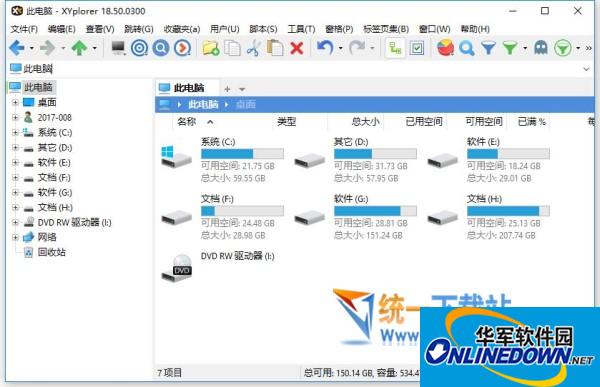Select 其它 (D:) in the tree

pyautogui.click(x=55, y=148)
